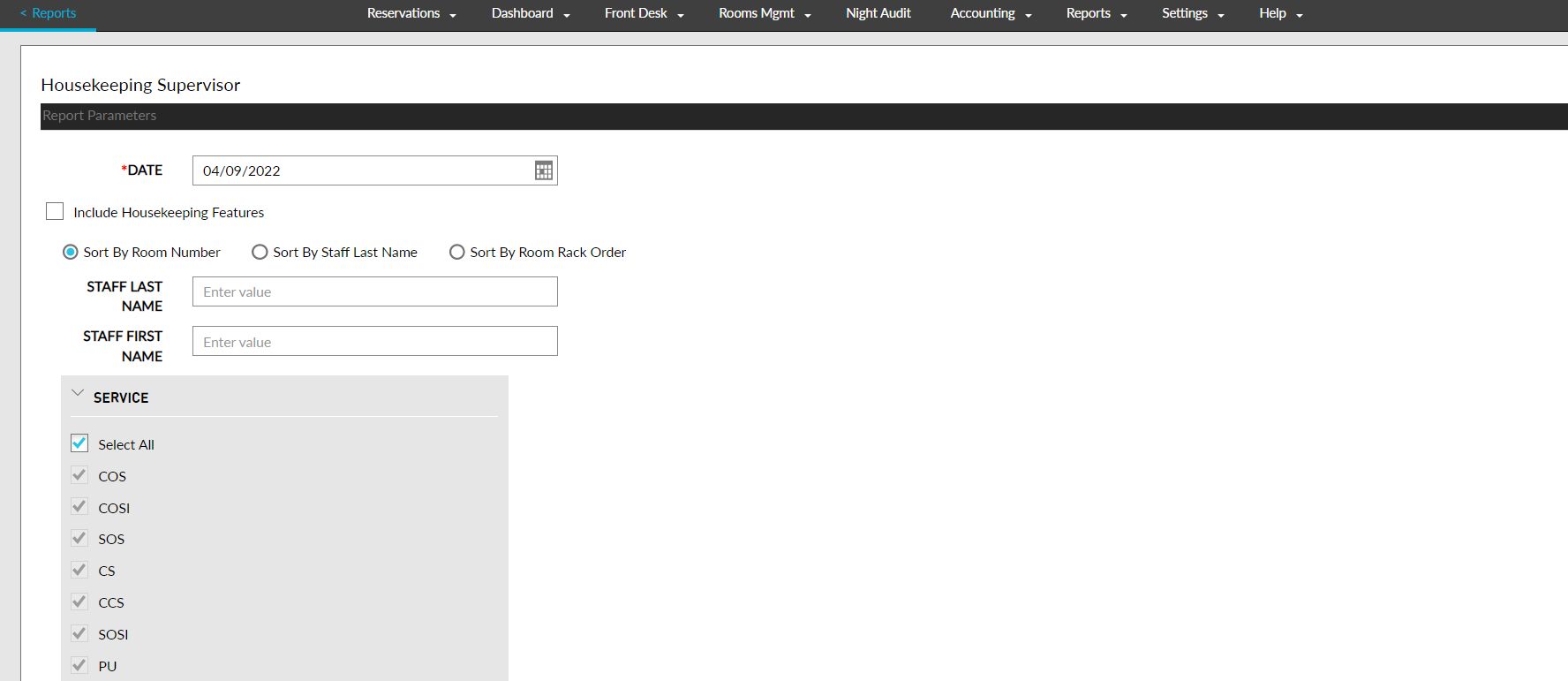The image size is (1568, 681).
Task: Open the Night Audit menu item
Action: click(x=878, y=13)
